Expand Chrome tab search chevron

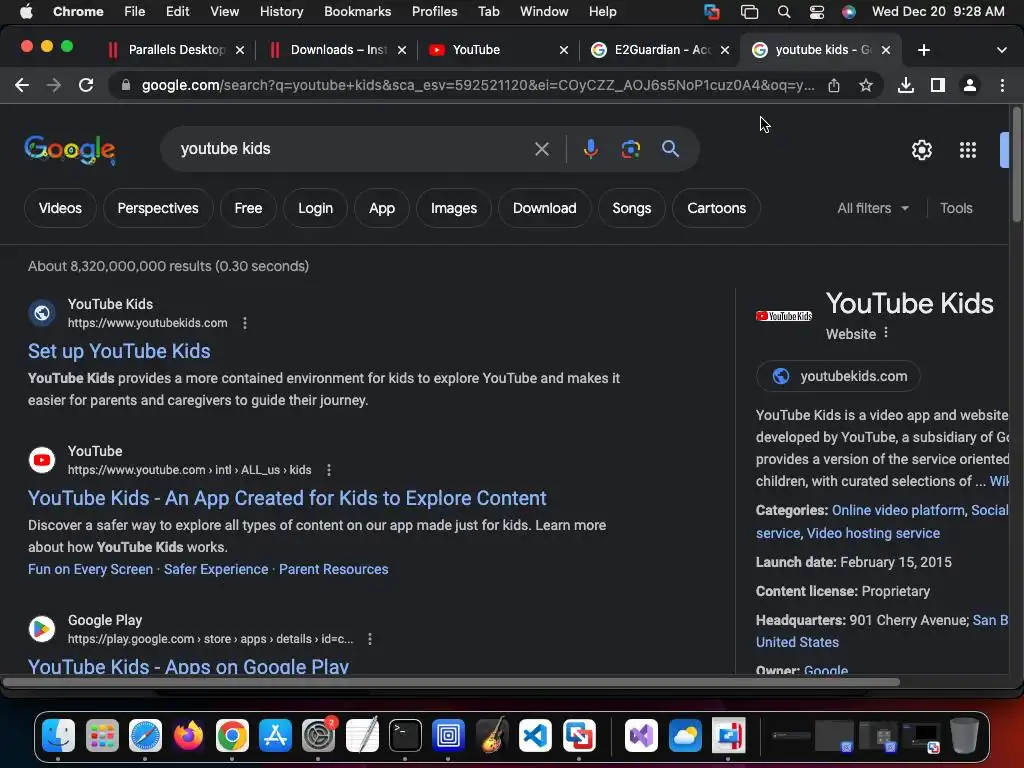[x=1001, y=50]
